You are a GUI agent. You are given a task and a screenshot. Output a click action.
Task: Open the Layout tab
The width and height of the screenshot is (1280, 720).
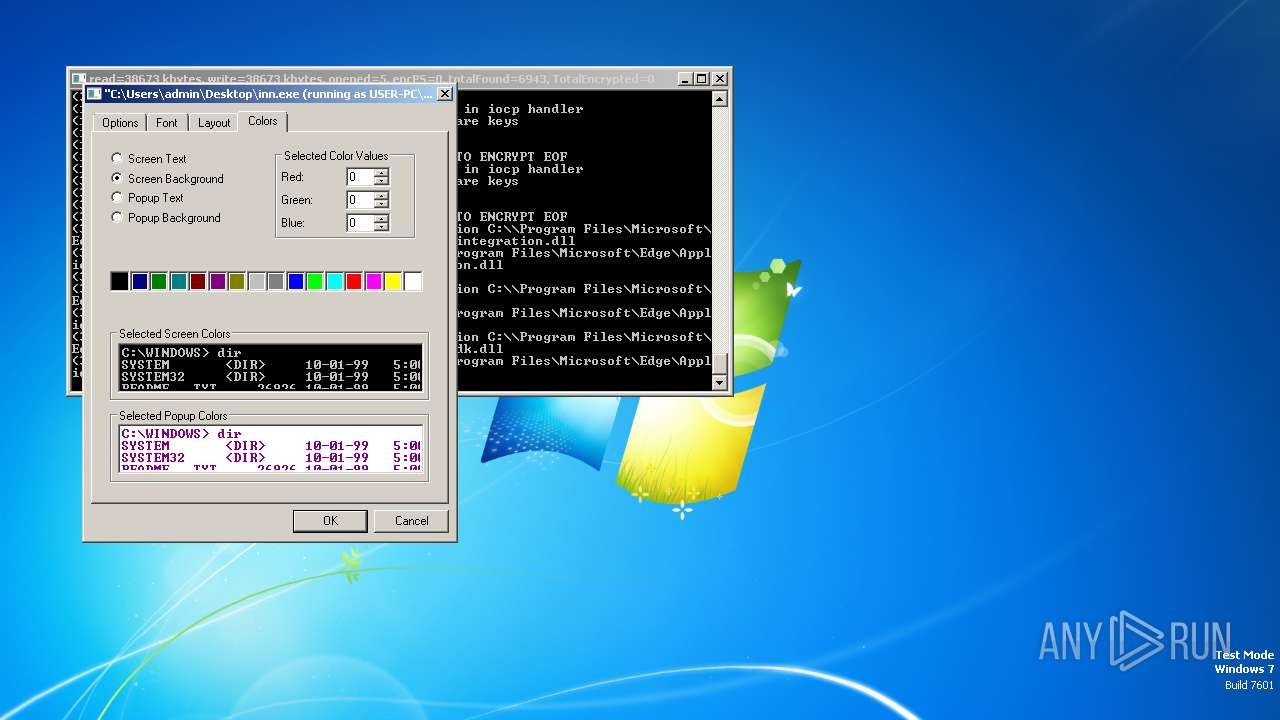pyautogui.click(x=214, y=122)
